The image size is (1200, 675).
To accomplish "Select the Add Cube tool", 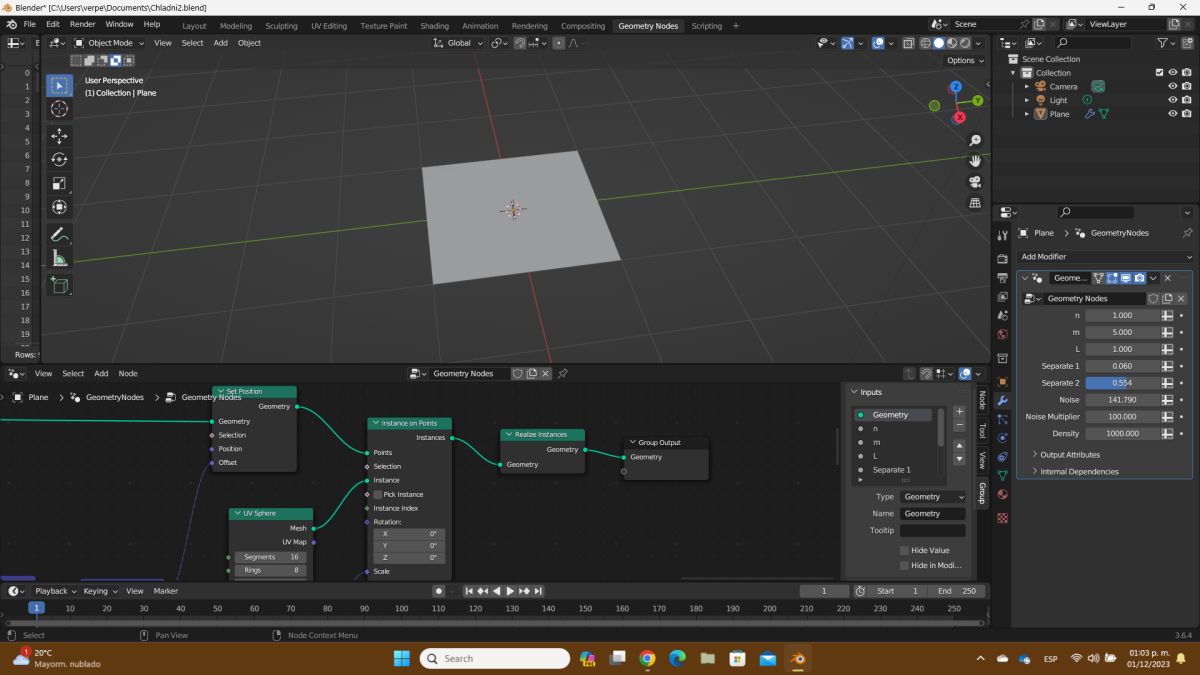I will (x=59, y=285).
